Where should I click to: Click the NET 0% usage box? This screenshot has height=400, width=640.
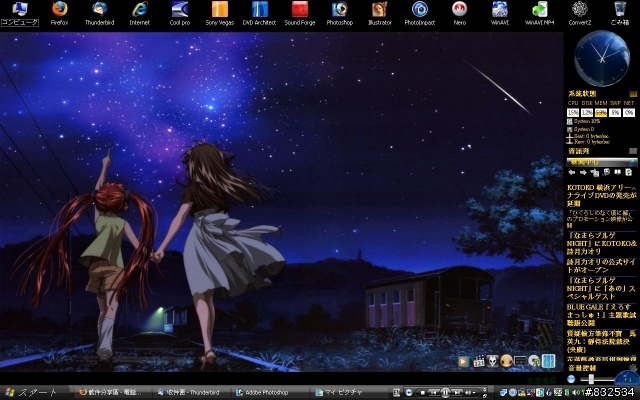(x=629, y=112)
